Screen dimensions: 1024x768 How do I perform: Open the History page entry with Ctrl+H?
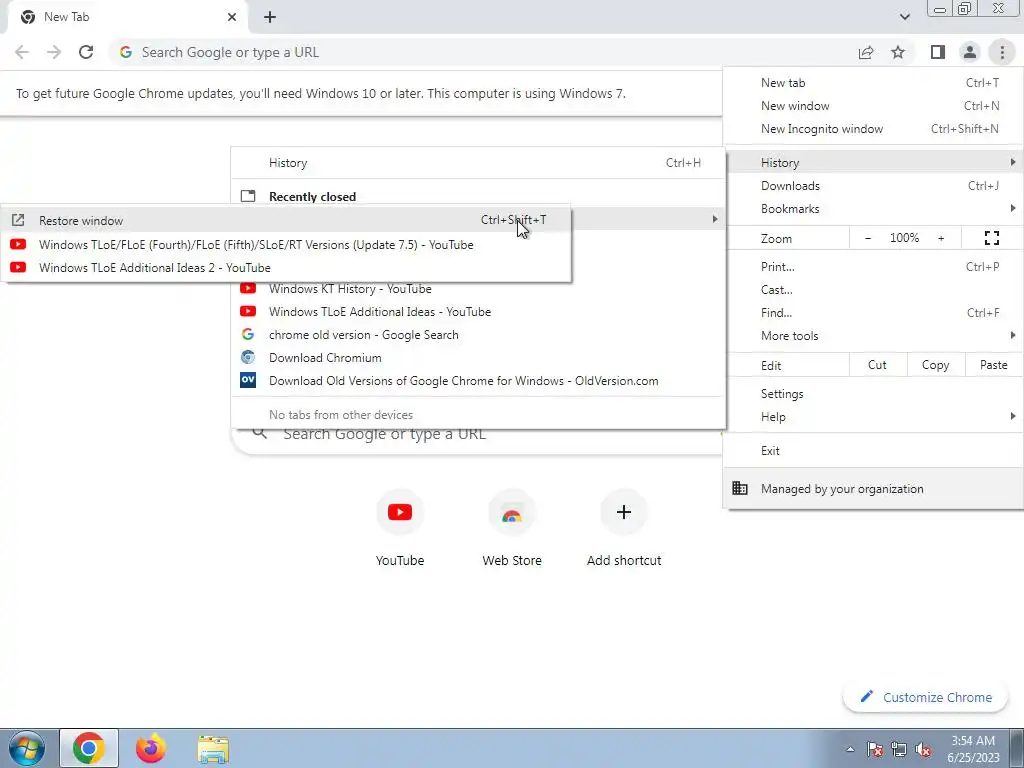click(x=478, y=163)
